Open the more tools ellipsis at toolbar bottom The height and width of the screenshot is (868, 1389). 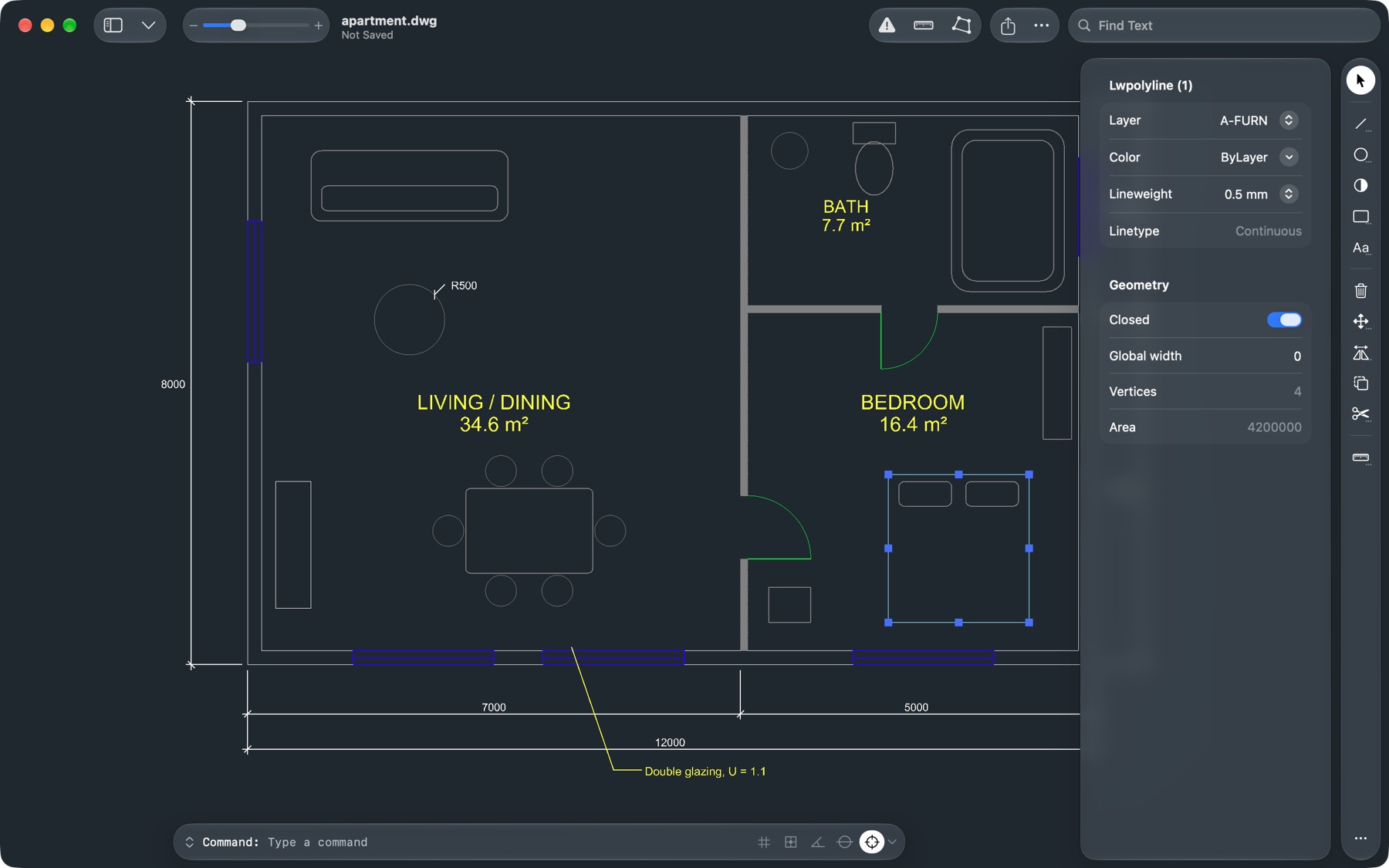click(1360, 838)
